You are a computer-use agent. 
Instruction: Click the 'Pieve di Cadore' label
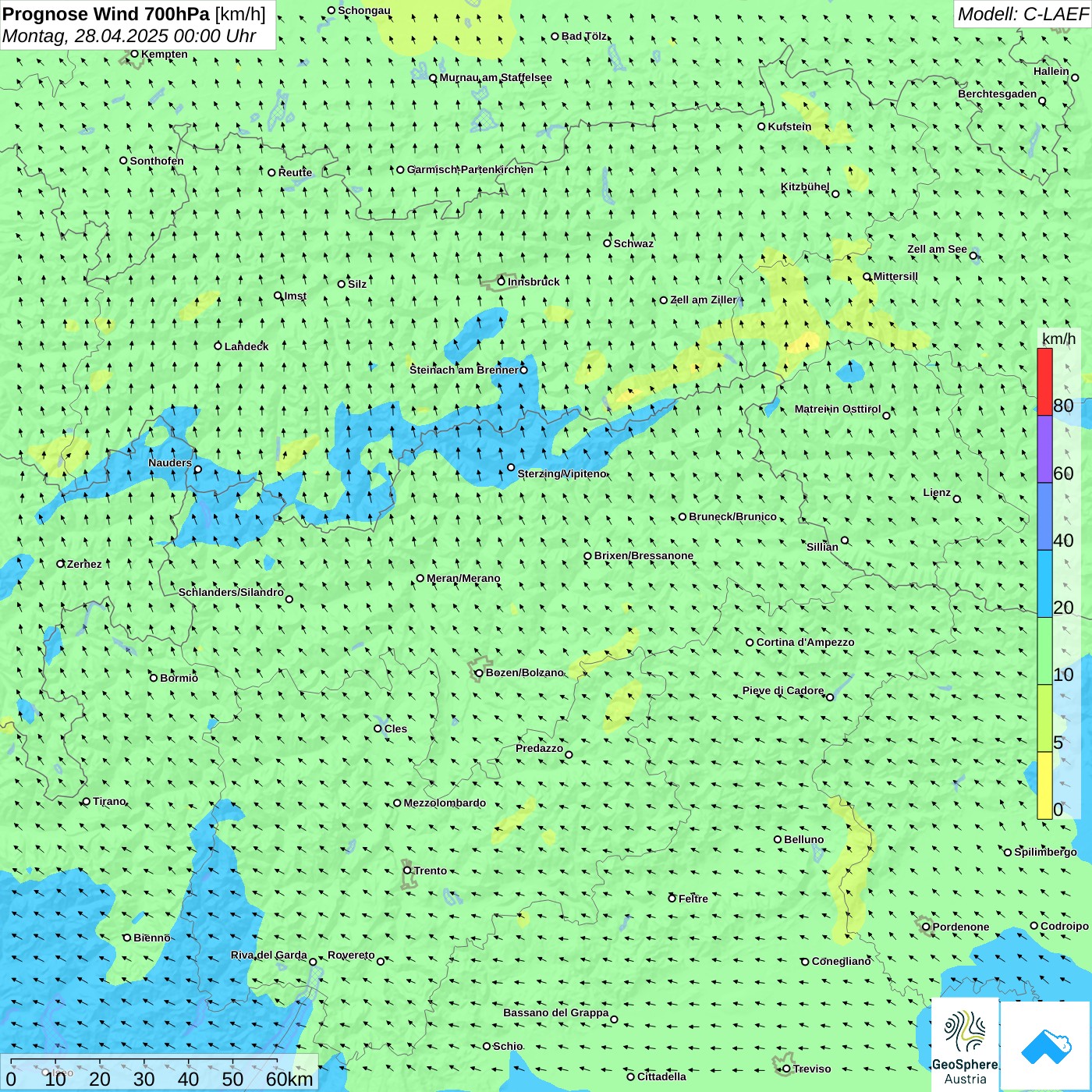(783, 690)
